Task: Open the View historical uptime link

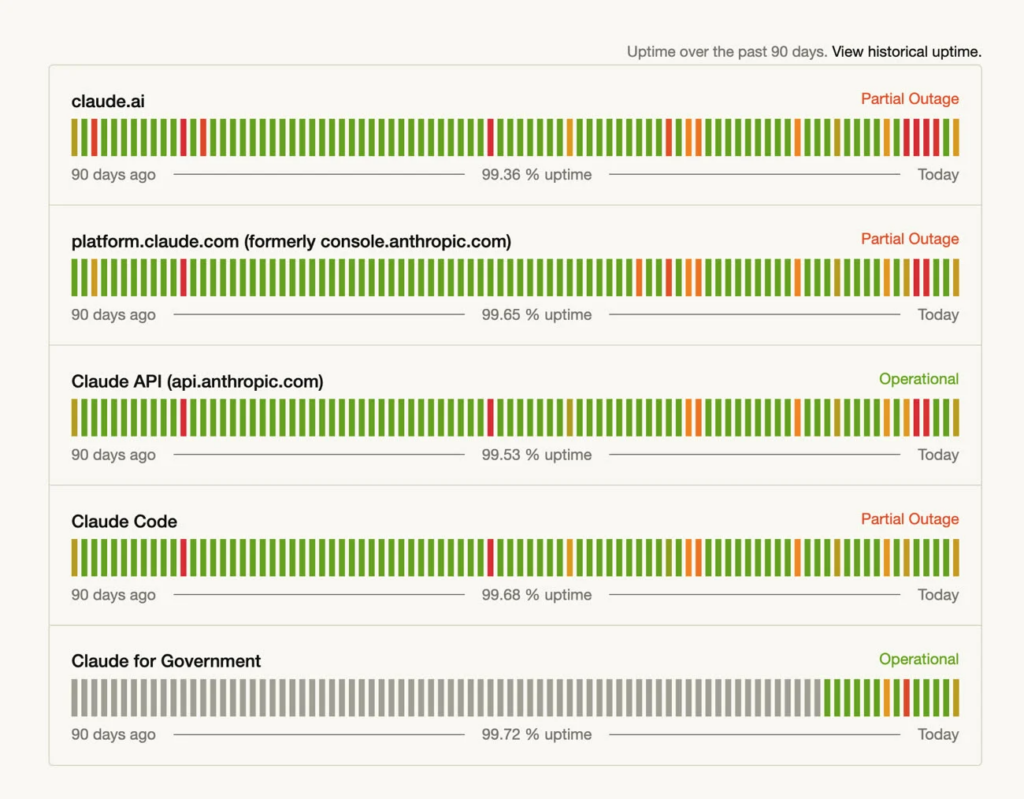Action: [906, 51]
